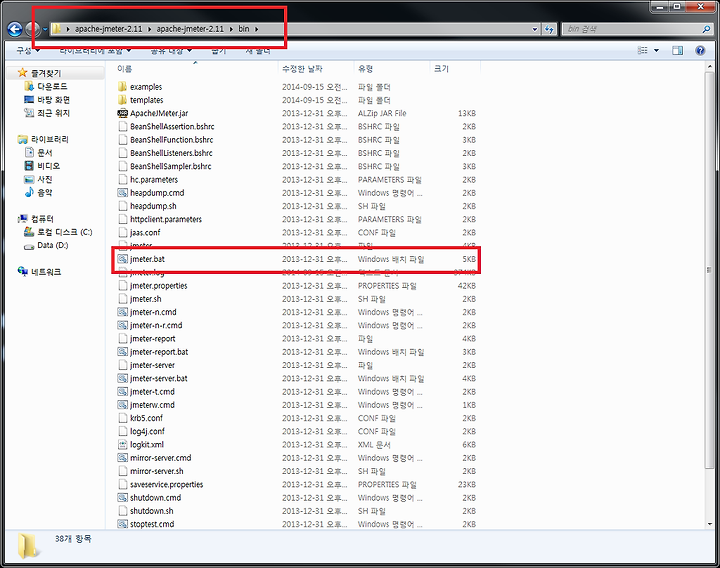Open the 라이브러리에 포함 menu

96,51
